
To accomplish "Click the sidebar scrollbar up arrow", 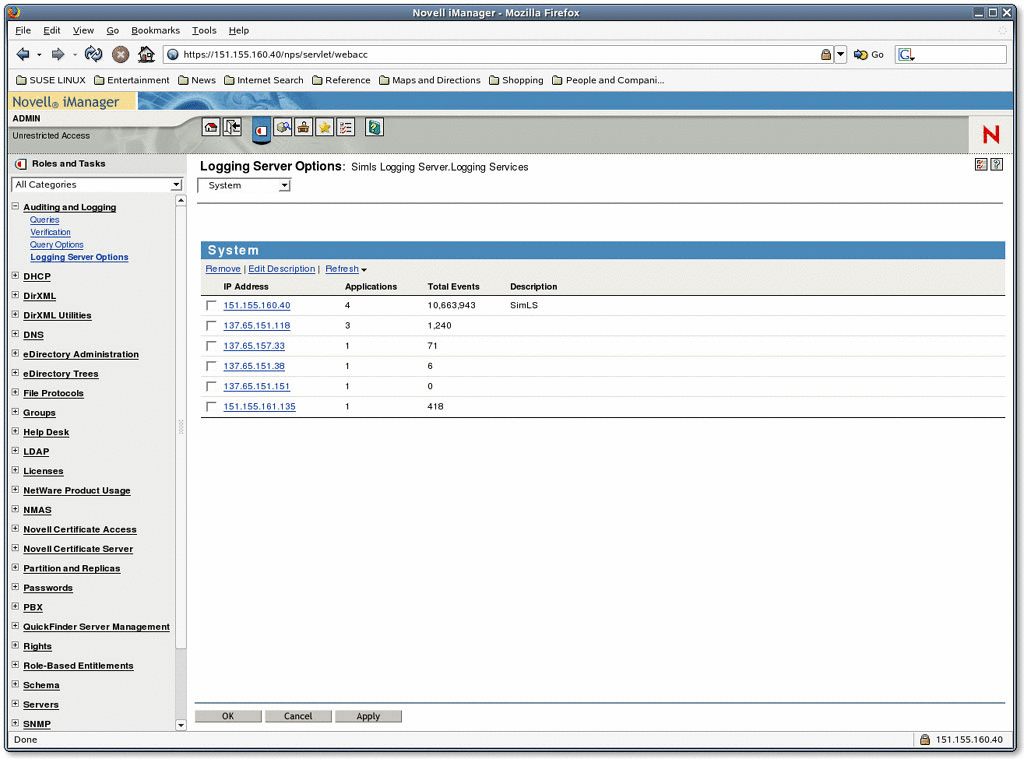I will (181, 201).
